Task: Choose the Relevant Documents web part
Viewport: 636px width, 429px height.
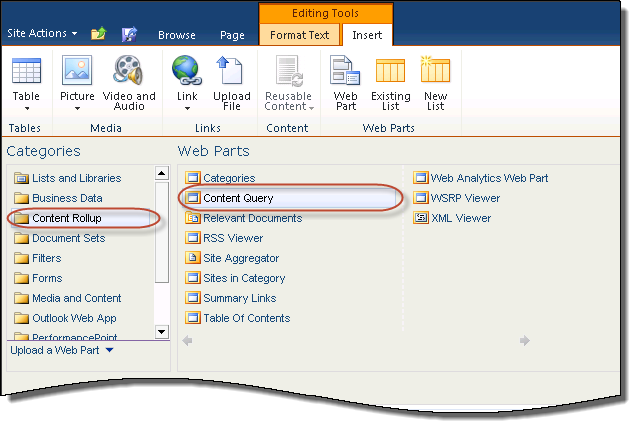Action: (x=244, y=218)
